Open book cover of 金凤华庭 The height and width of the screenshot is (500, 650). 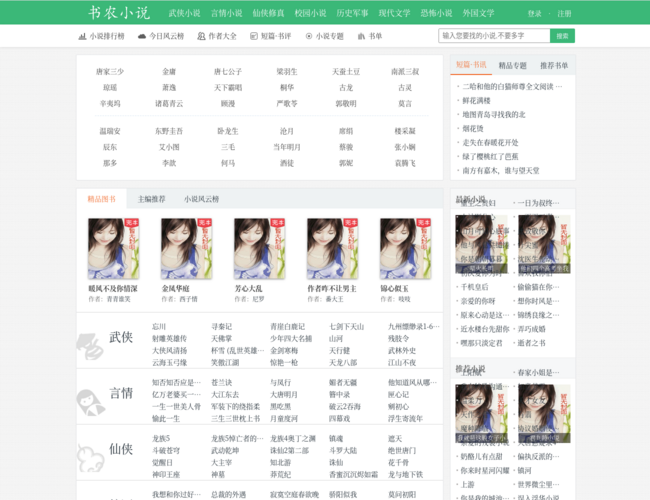[186, 249]
